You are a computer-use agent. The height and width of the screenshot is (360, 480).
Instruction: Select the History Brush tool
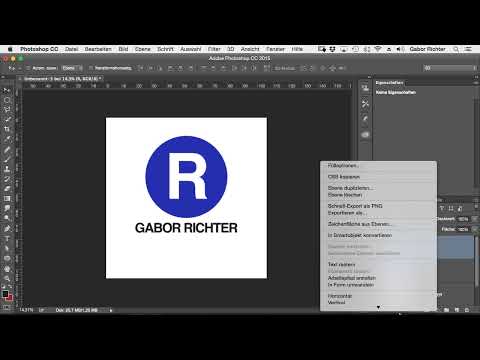pyautogui.click(x=7, y=179)
